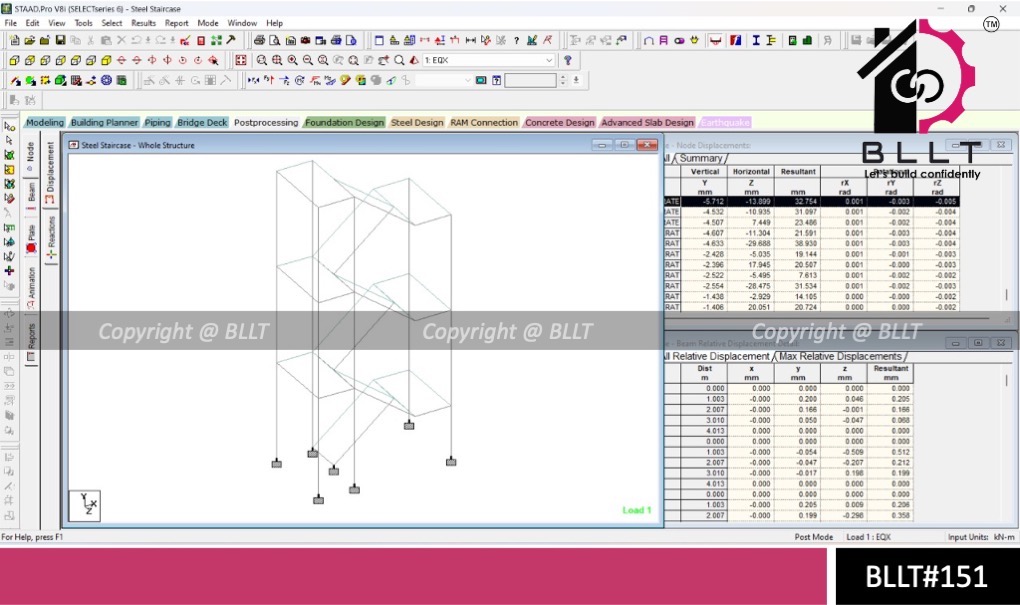Click the Display Whole Structure icon
The width and height of the screenshot is (1020, 605).
pos(241,60)
